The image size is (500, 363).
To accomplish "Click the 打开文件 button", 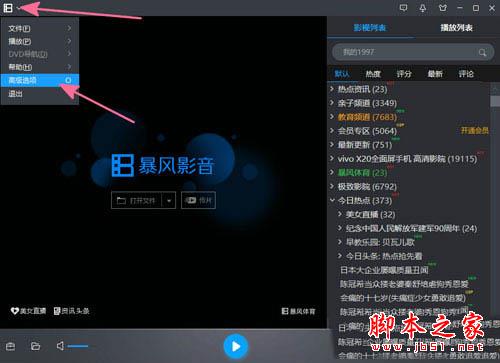I will click(x=136, y=200).
